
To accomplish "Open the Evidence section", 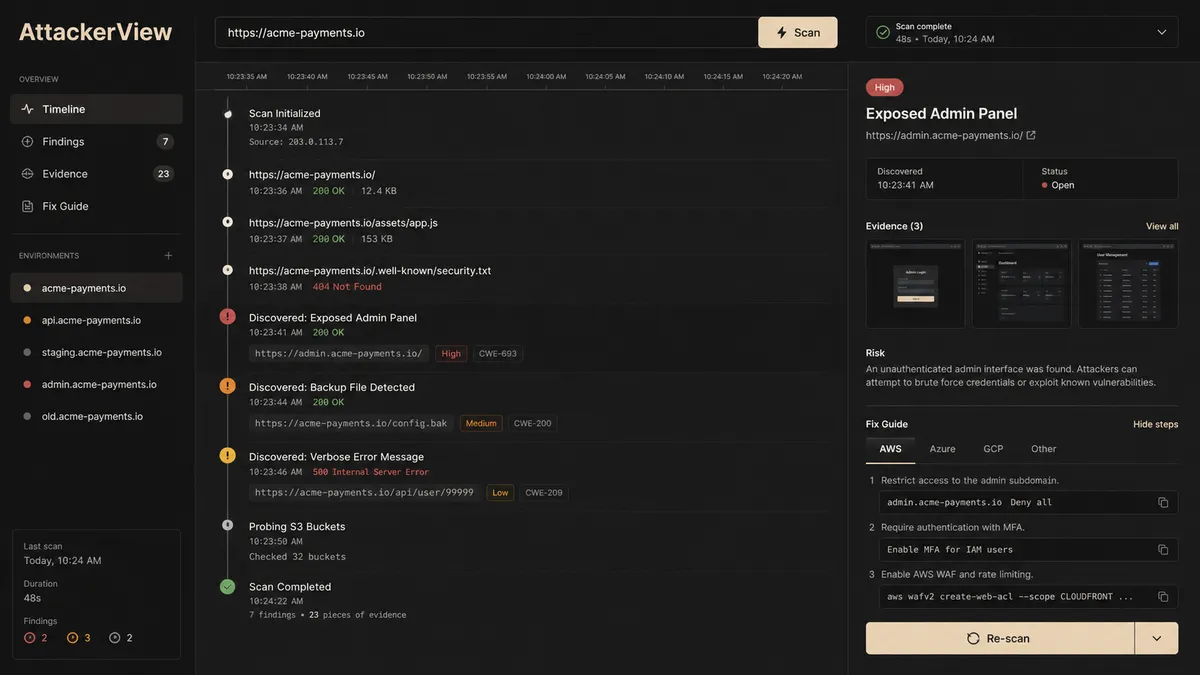I will [x=96, y=173].
